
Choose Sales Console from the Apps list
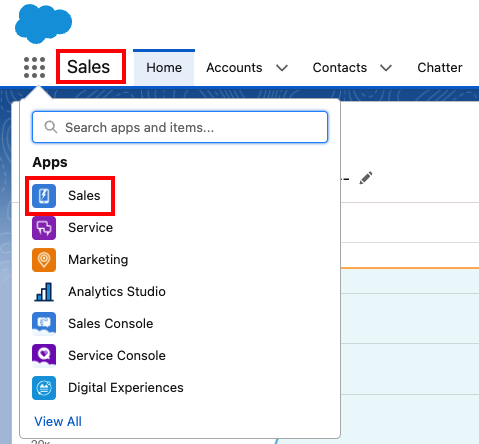click(x=111, y=324)
